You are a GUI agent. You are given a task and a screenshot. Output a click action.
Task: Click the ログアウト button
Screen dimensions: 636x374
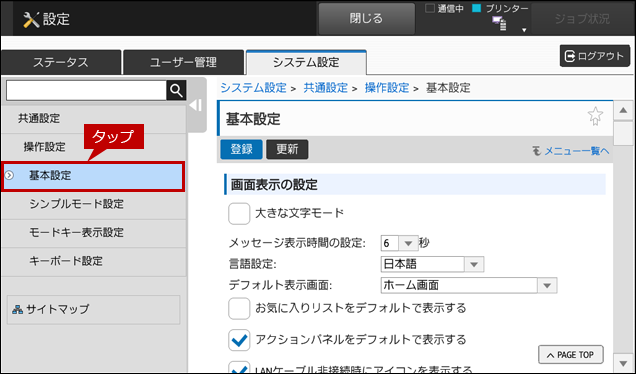click(x=595, y=56)
